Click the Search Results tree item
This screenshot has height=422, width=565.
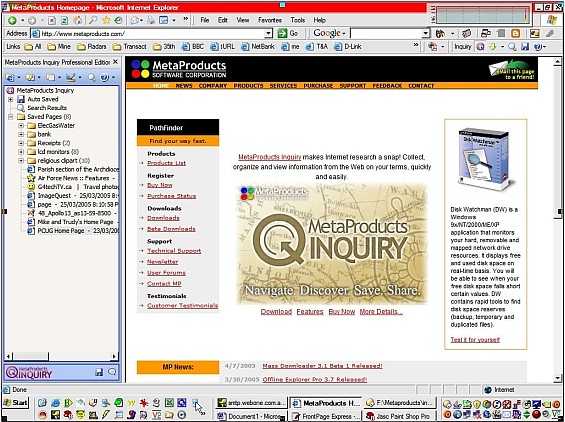(x=47, y=108)
